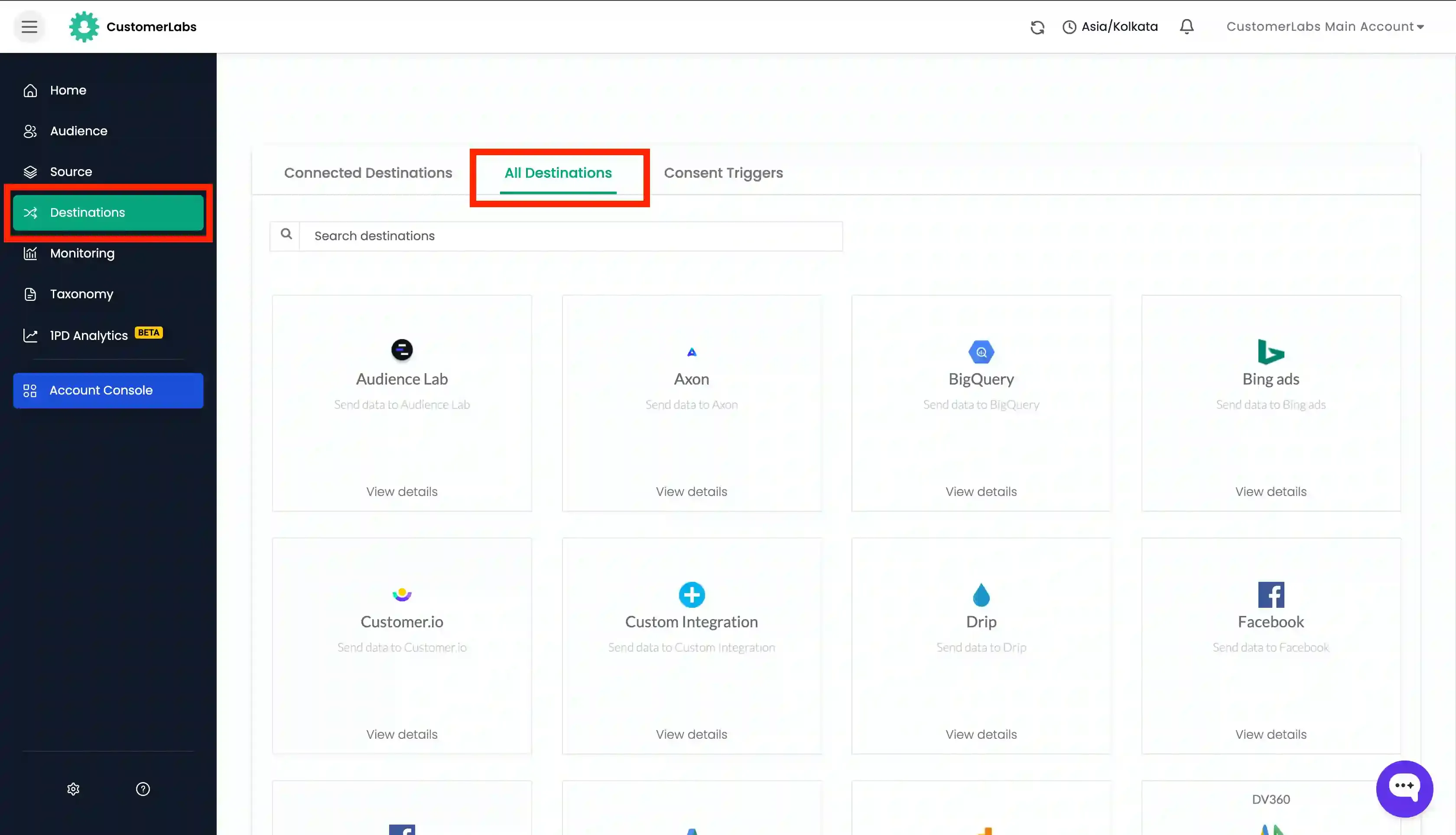This screenshot has width=1456, height=835.
Task: Click the DV360 card title
Action: (x=1270, y=799)
